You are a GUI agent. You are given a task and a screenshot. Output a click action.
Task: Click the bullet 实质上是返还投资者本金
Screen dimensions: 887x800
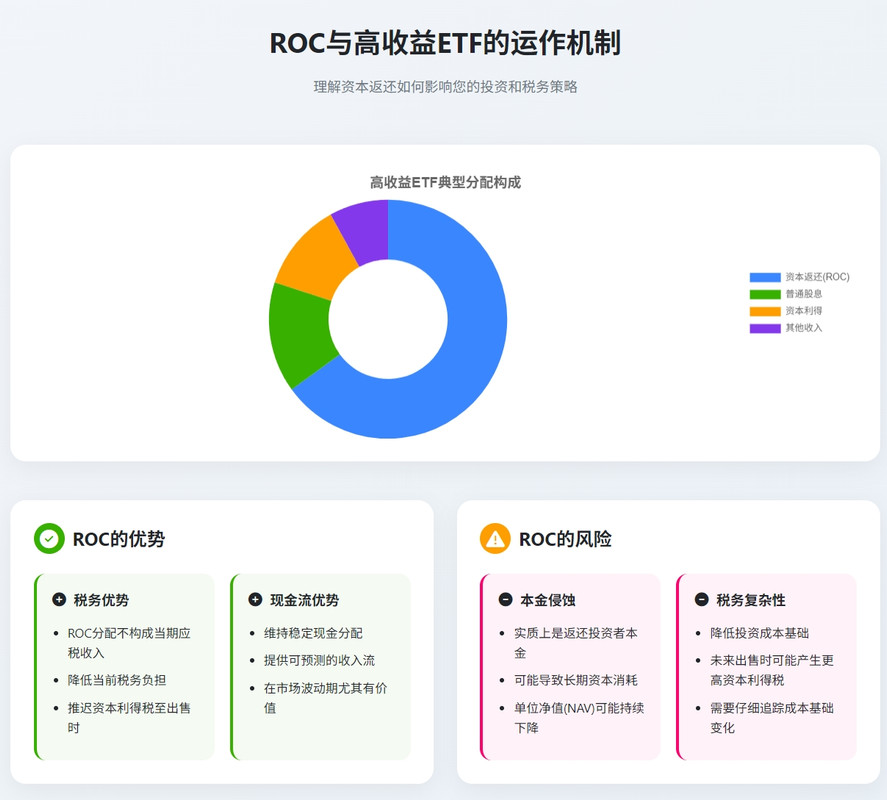click(x=575, y=643)
